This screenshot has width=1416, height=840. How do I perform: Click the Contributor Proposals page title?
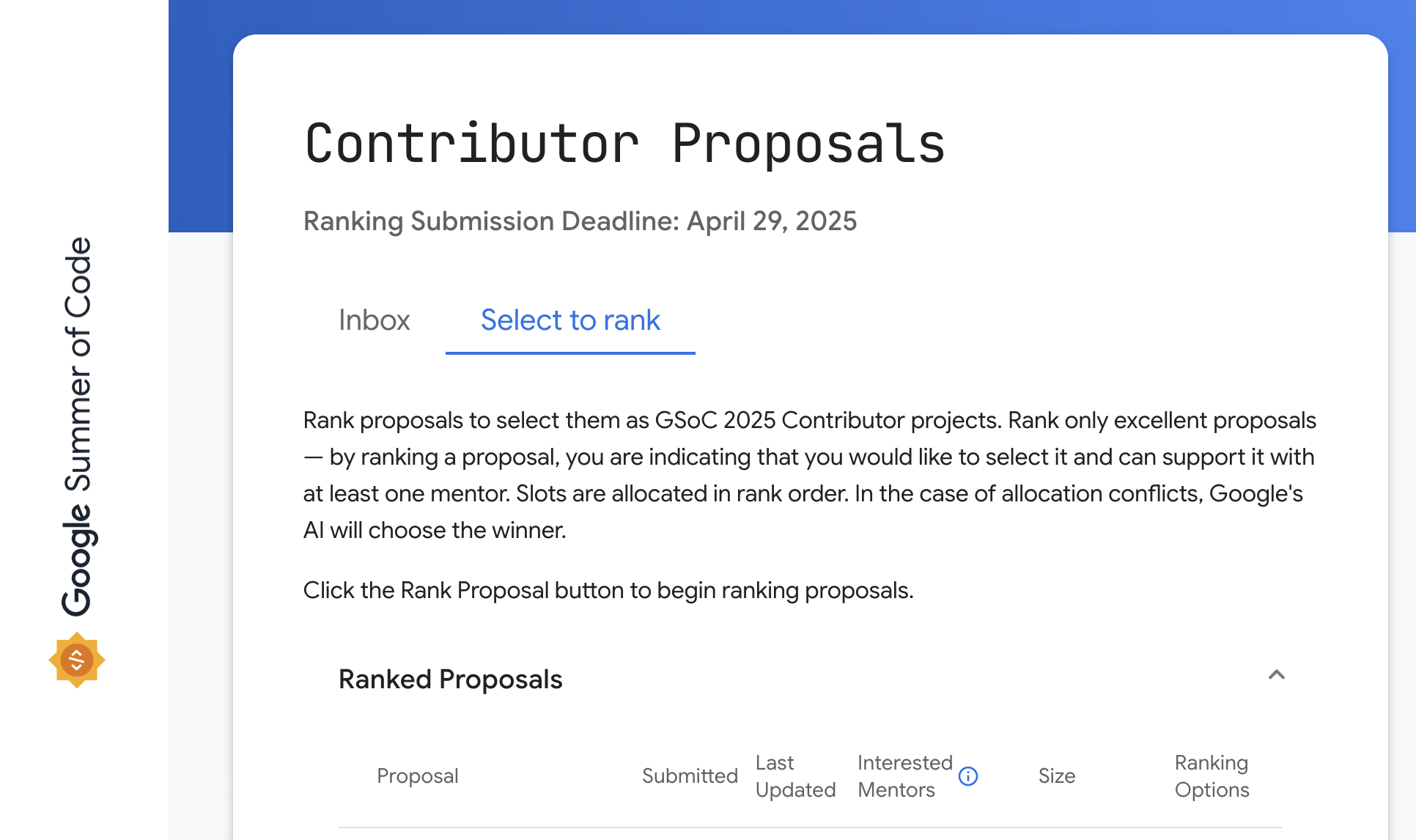point(624,144)
